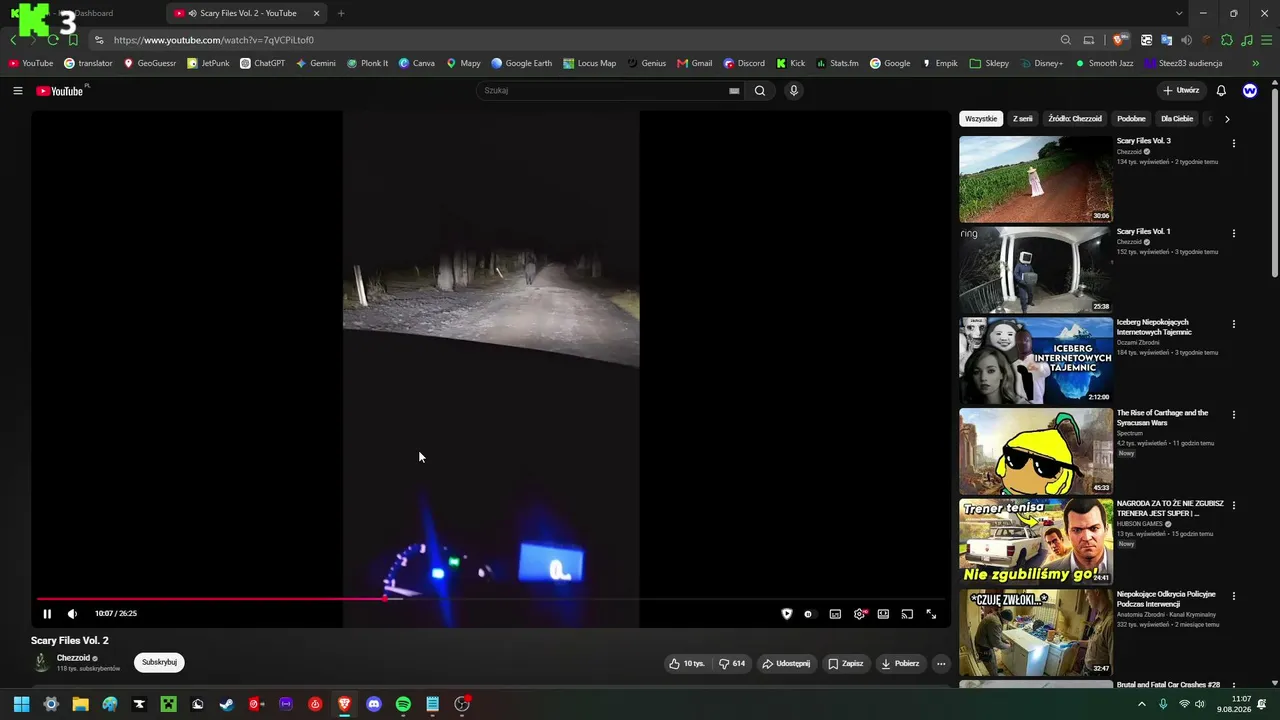Like the video with thumbs up
The width and height of the screenshot is (1280, 720).
(x=687, y=663)
